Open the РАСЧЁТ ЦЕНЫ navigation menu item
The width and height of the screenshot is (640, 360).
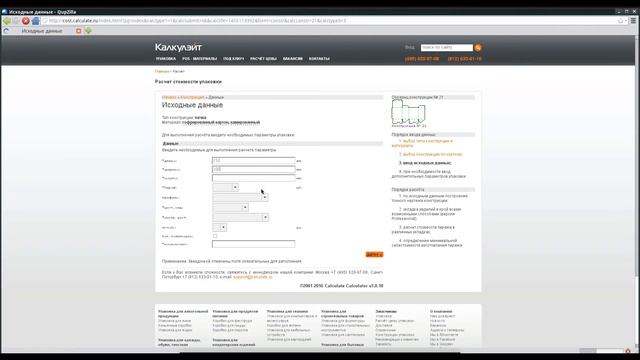[x=263, y=59]
